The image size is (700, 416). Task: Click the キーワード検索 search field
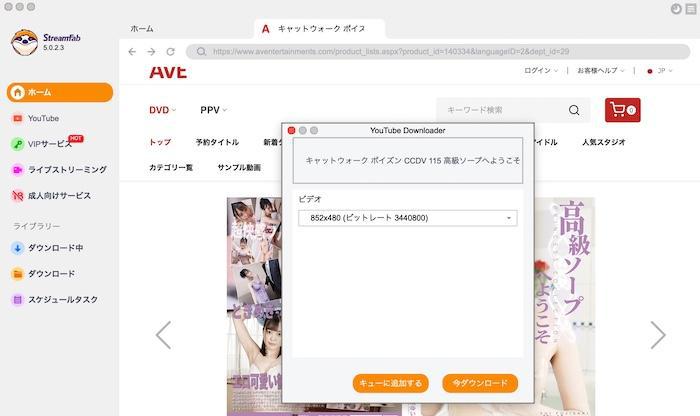click(502, 110)
